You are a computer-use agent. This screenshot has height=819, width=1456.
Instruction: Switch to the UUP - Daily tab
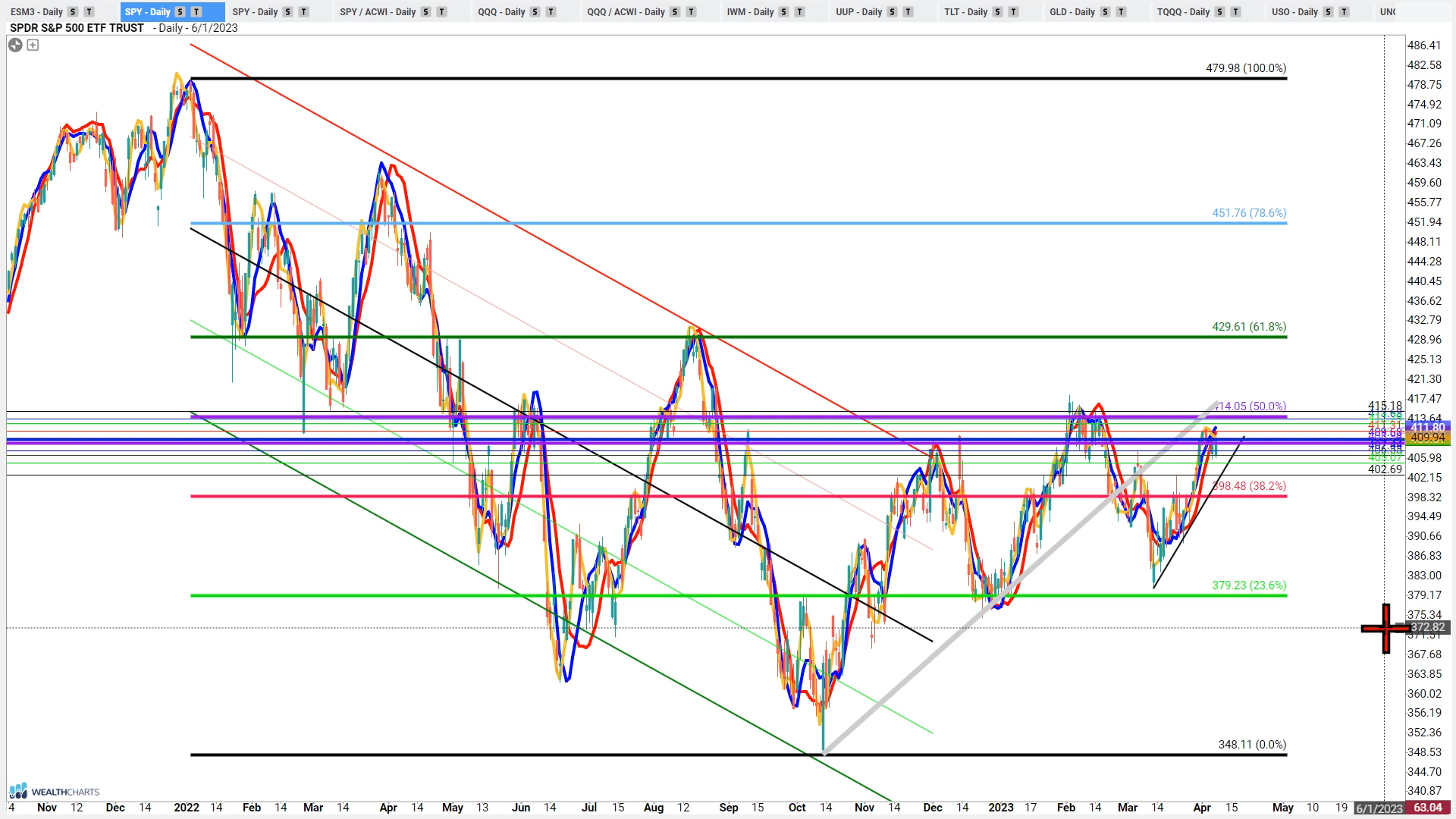858,12
